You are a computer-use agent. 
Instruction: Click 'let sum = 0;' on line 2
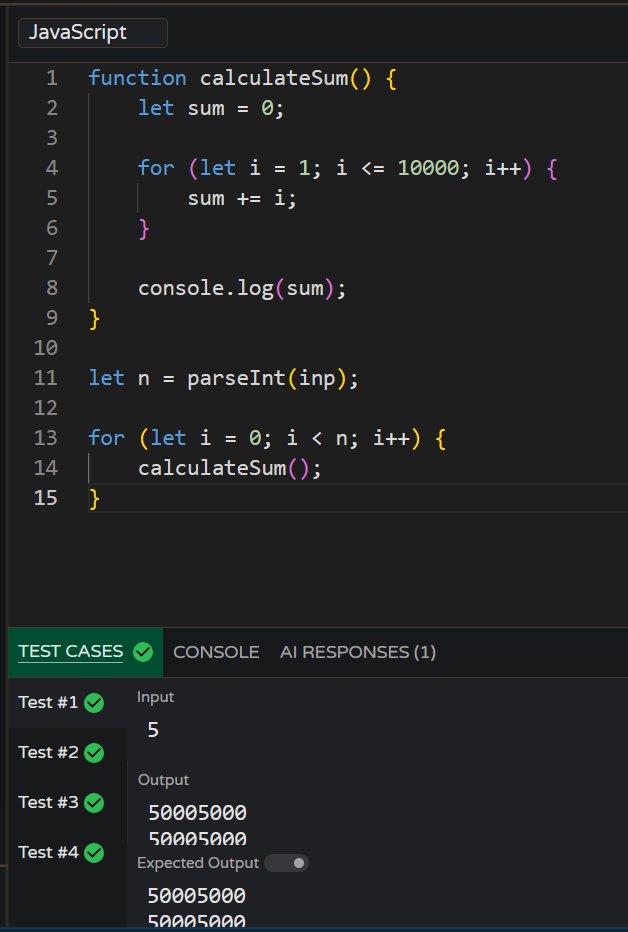coord(212,108)
